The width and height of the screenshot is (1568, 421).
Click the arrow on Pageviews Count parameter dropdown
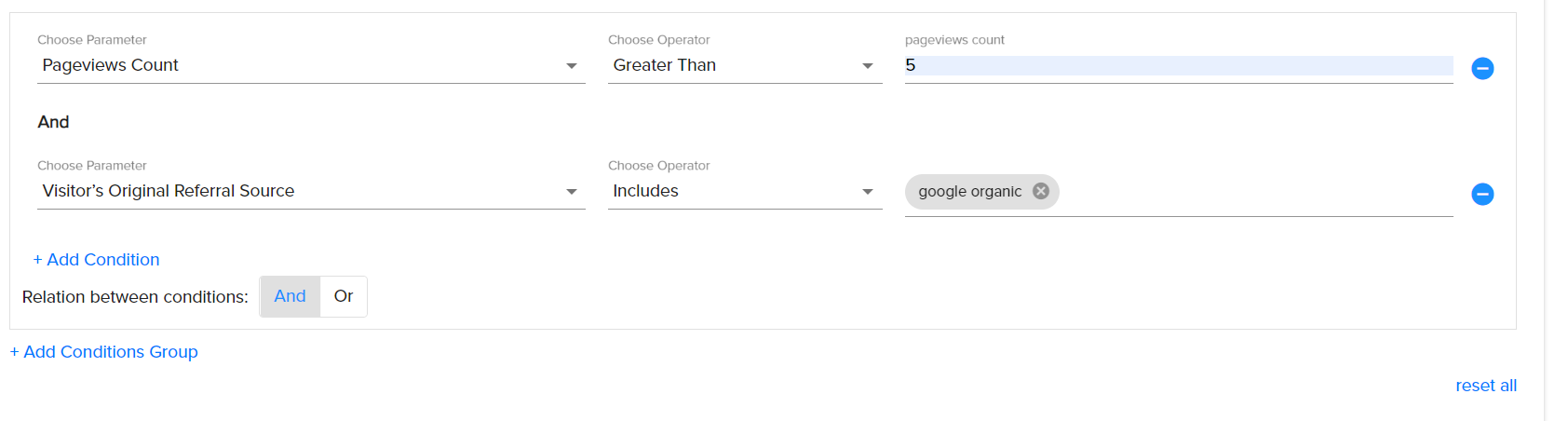(572, 66)
